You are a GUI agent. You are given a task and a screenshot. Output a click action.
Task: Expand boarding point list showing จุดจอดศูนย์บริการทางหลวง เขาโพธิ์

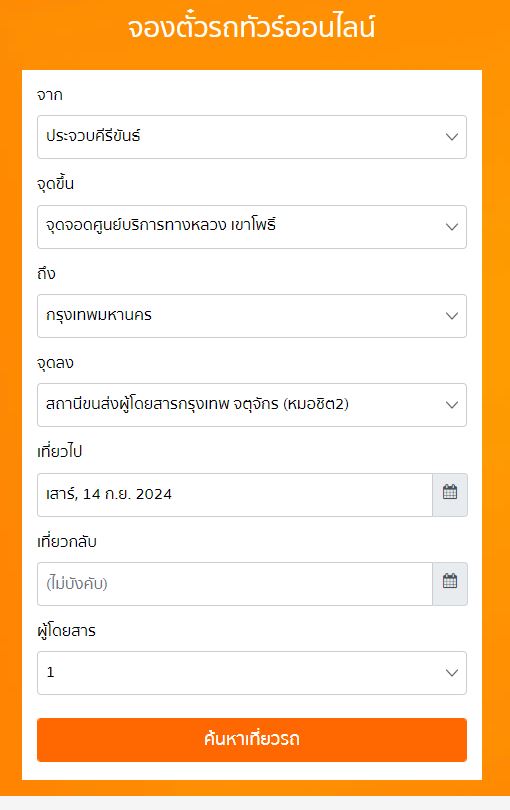tap(252, 227)
